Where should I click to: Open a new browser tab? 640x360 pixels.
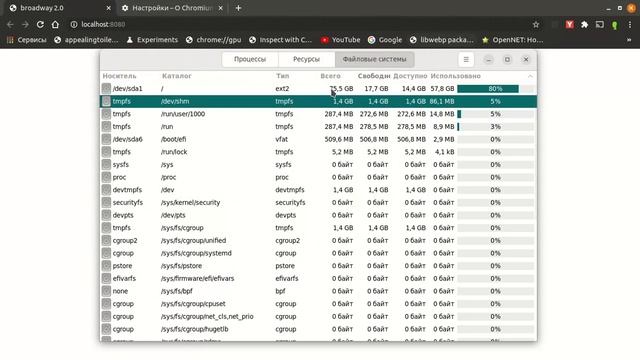click(238, 8)
